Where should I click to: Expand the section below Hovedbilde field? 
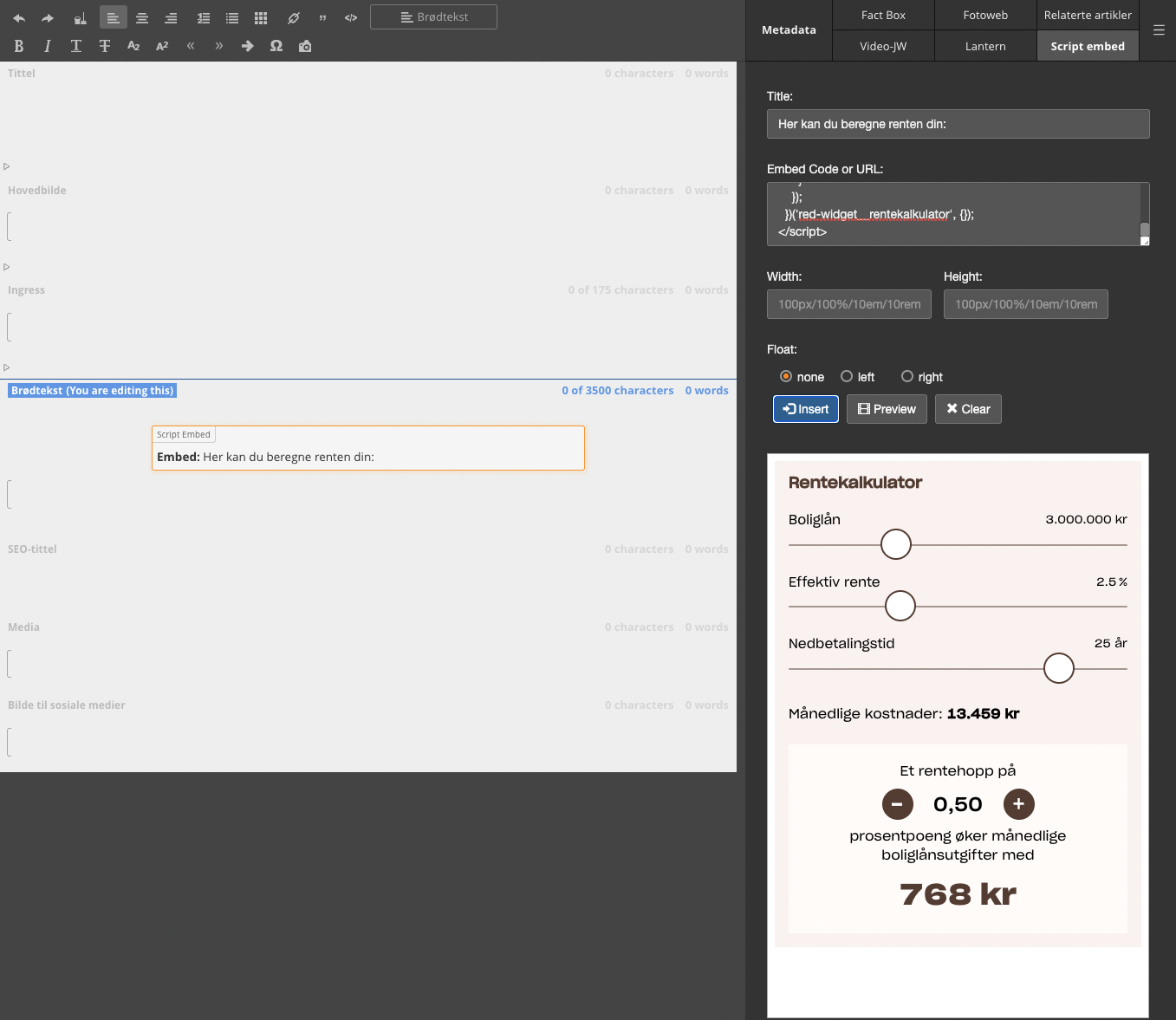[x=6, y=267]
